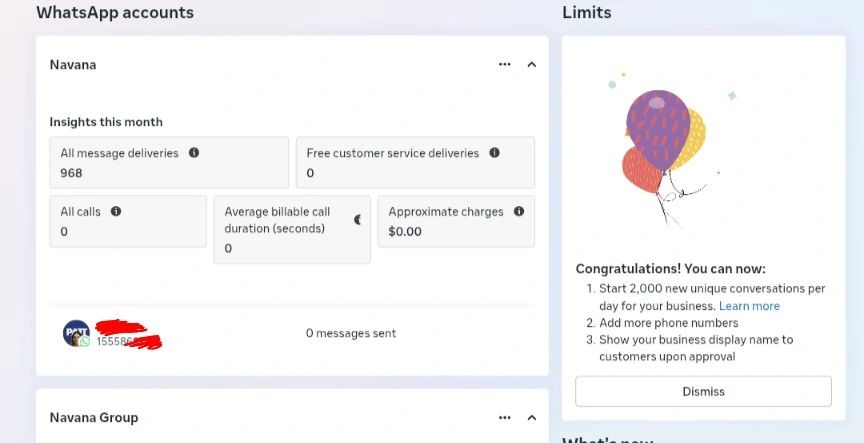Click the Free customer service deliveries card

pos(415,163)
